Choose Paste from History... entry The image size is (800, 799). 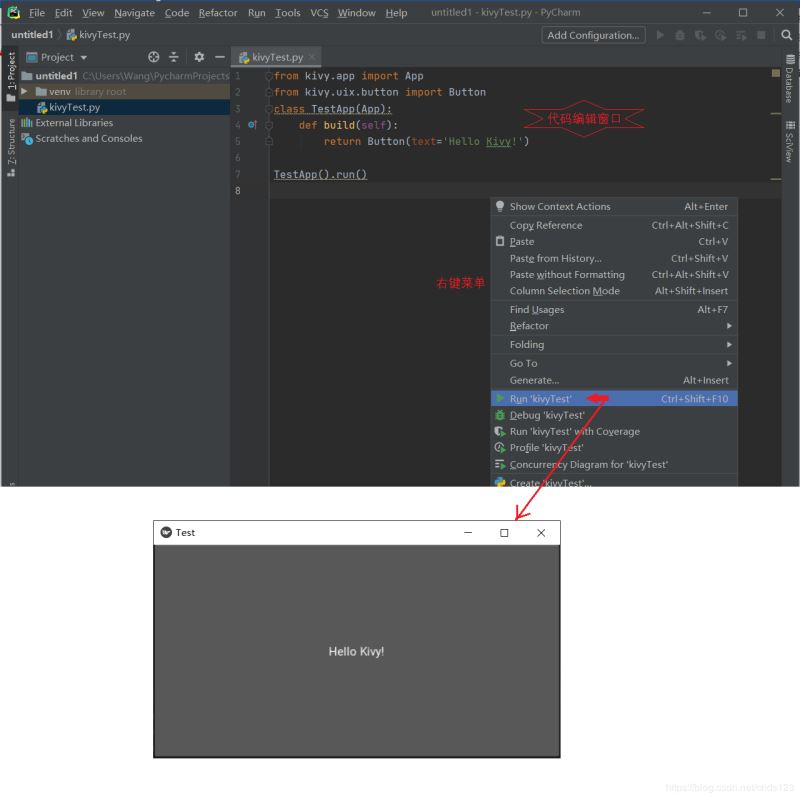click(x=614, y=258)
